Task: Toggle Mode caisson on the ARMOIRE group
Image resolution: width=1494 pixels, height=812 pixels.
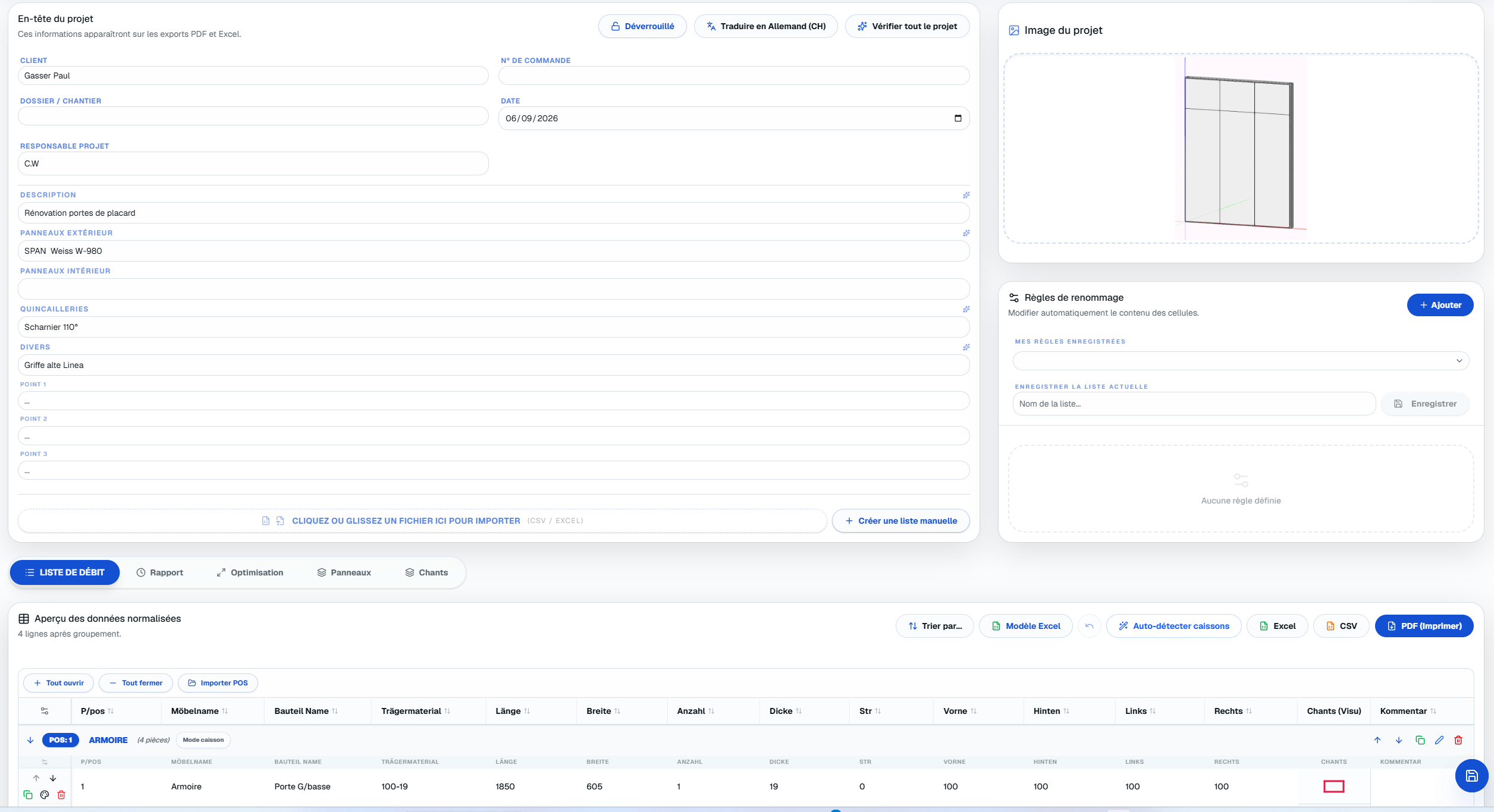Action: [x=203, y=740]
